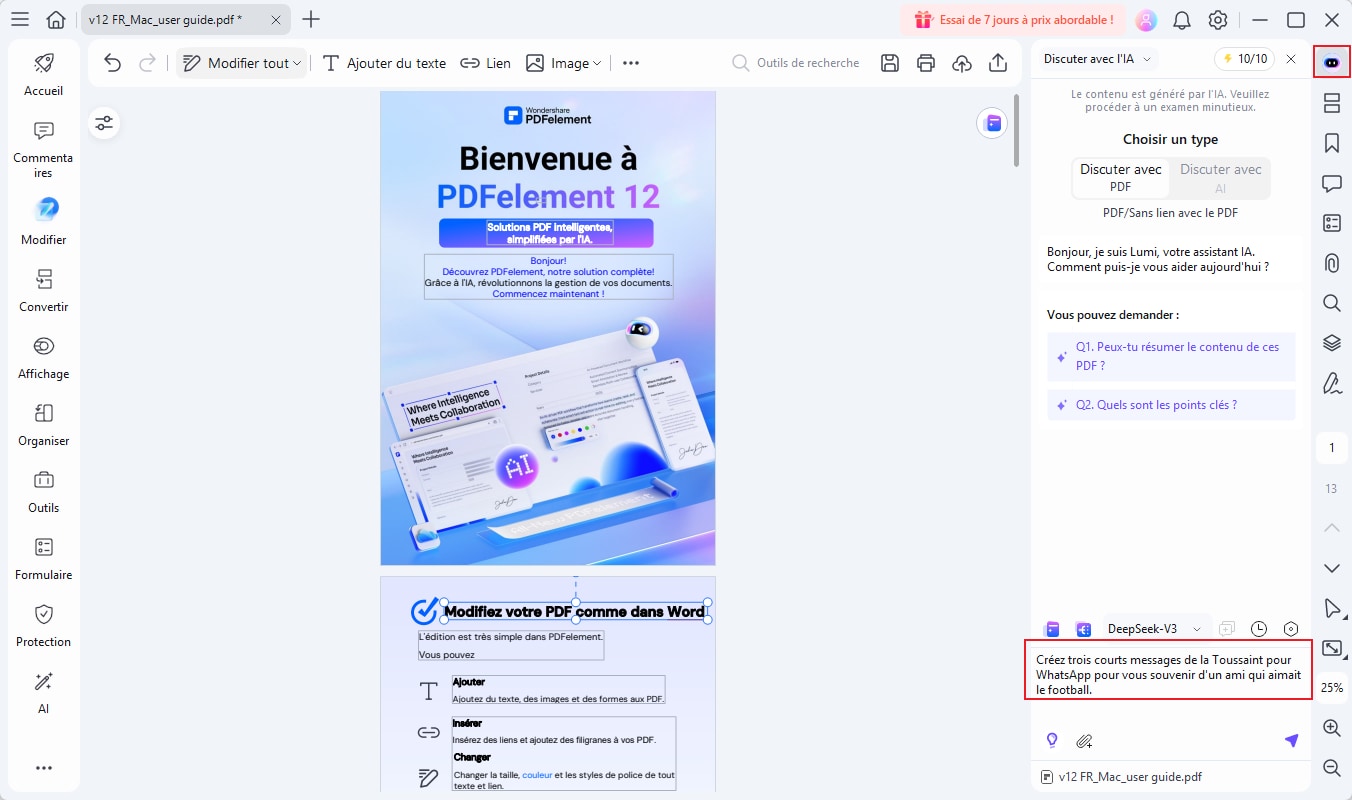Open the user account avatar
This screenshot has height=800, width=1352.
pos(1146,20)
